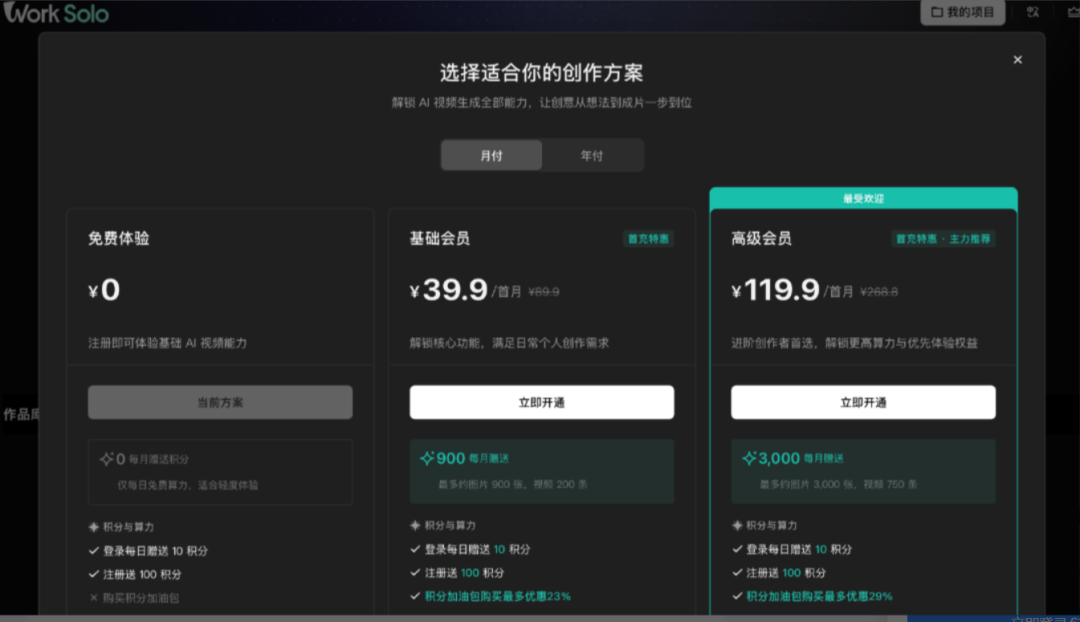This screenshot has width=1080, height=622.
Task: Click the struck-through ¥89.9 original price
Action: pos(543,292)
